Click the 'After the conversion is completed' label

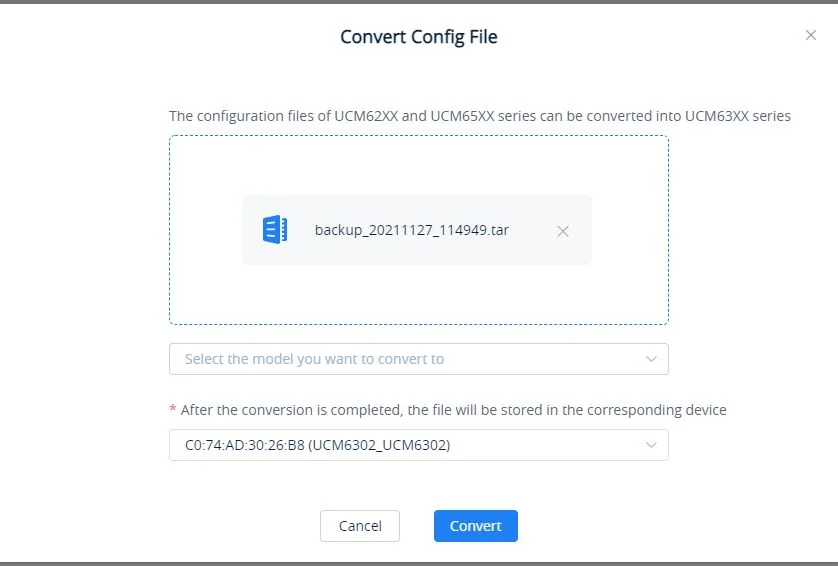click(x=453, y=410)
